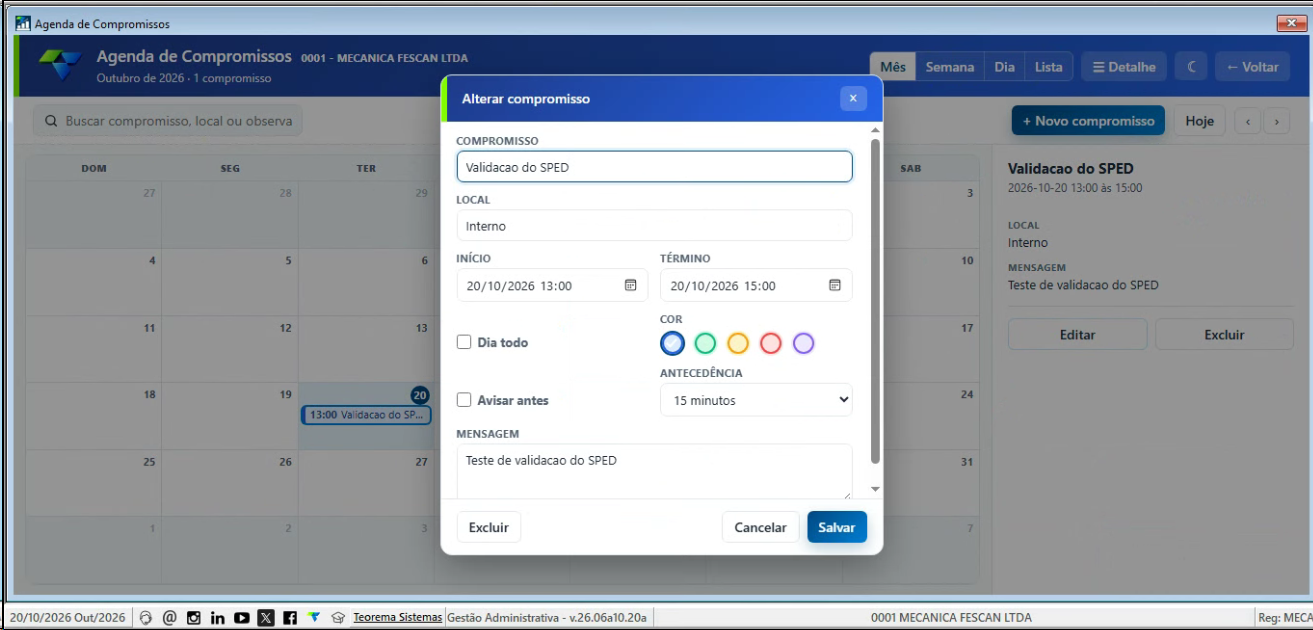Open the Término date picker calendar icon

(835, 285)
